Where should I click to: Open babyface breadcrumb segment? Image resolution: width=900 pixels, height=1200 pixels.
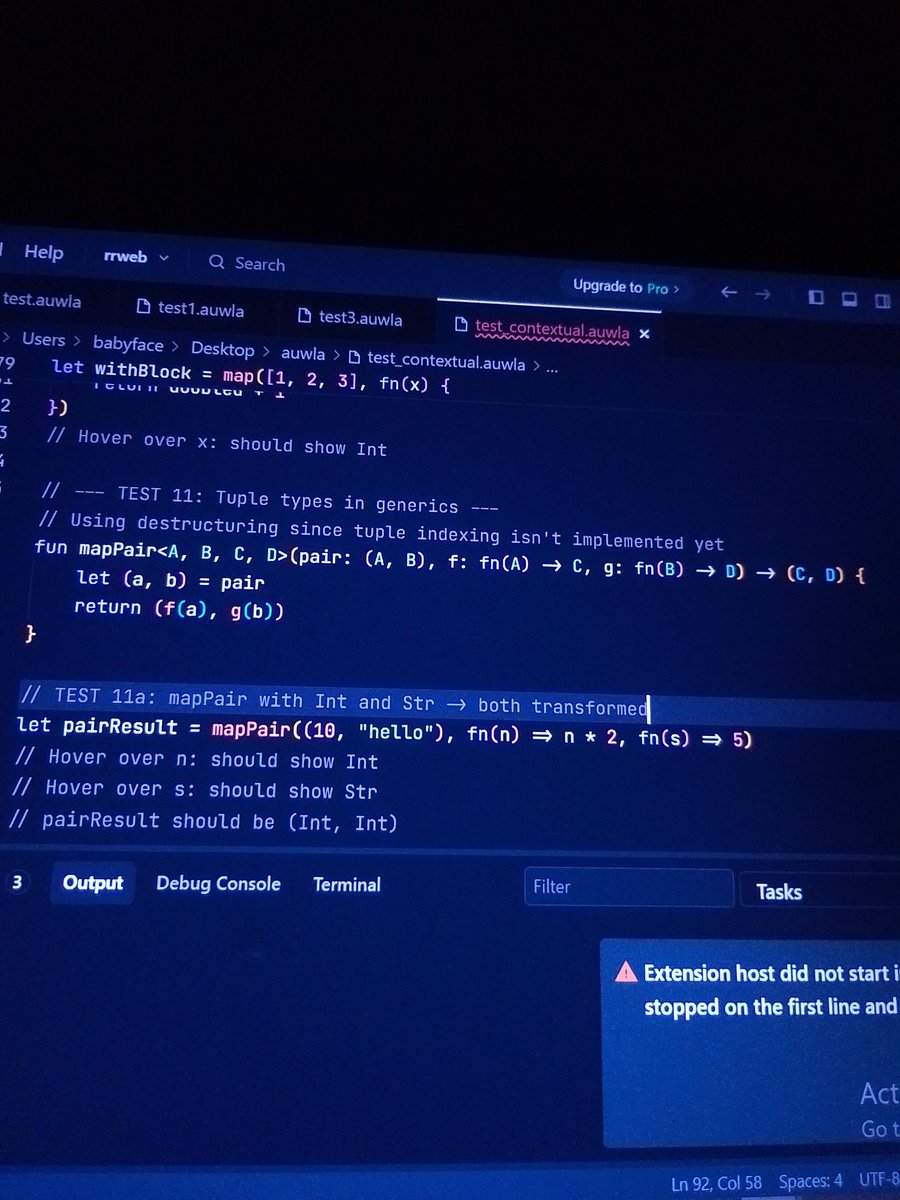pyautogui.click(x=128, y=344)
